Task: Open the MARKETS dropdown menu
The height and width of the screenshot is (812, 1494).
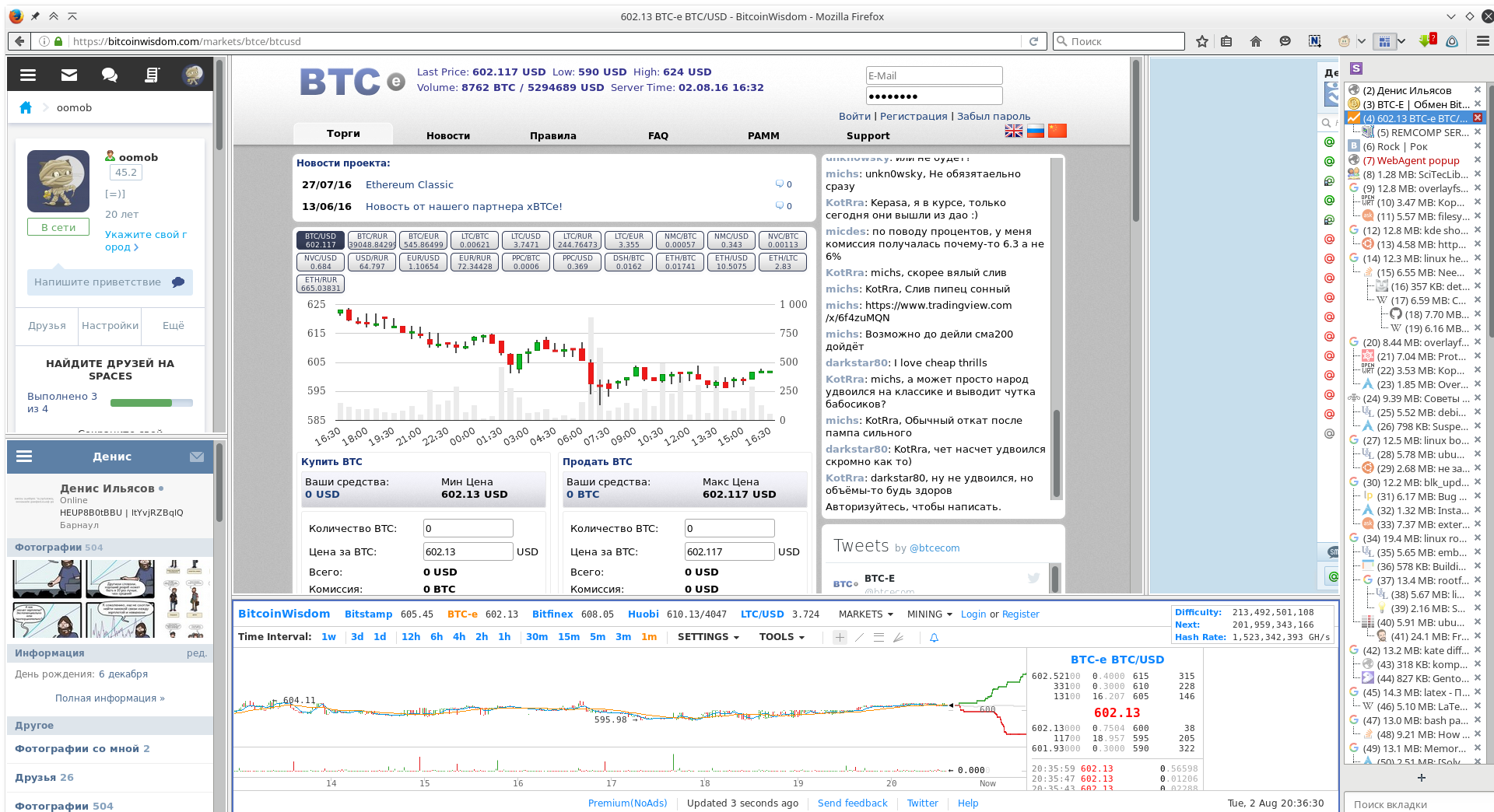Action: click(865, 614)
